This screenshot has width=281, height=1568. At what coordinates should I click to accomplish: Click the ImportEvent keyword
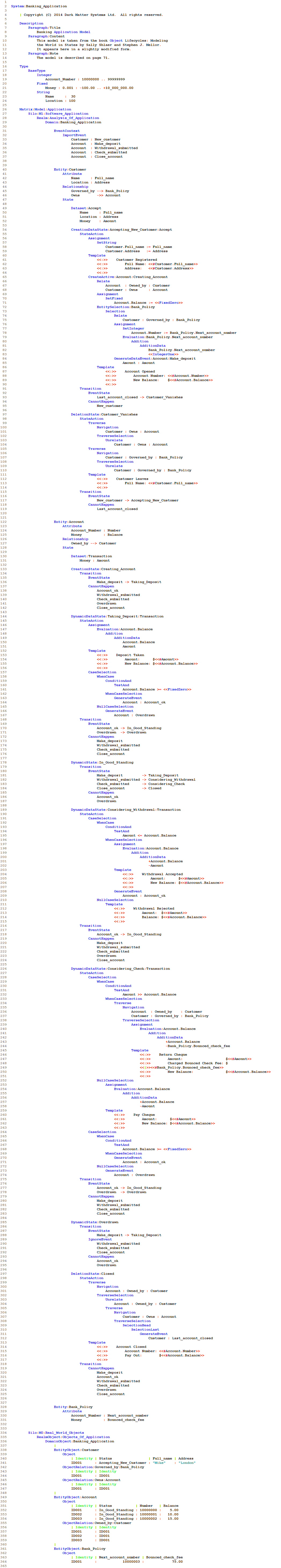(74, 135)
